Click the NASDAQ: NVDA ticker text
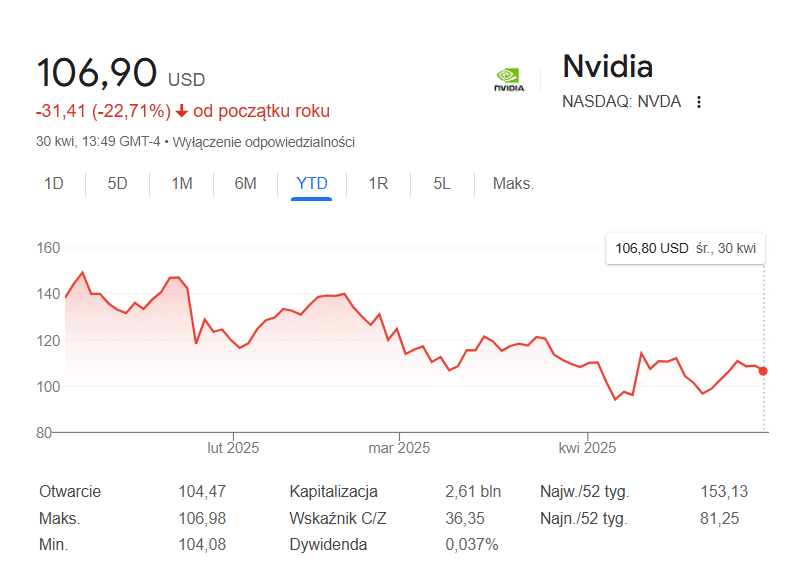 pyautogui.click(x=621, y=102)
